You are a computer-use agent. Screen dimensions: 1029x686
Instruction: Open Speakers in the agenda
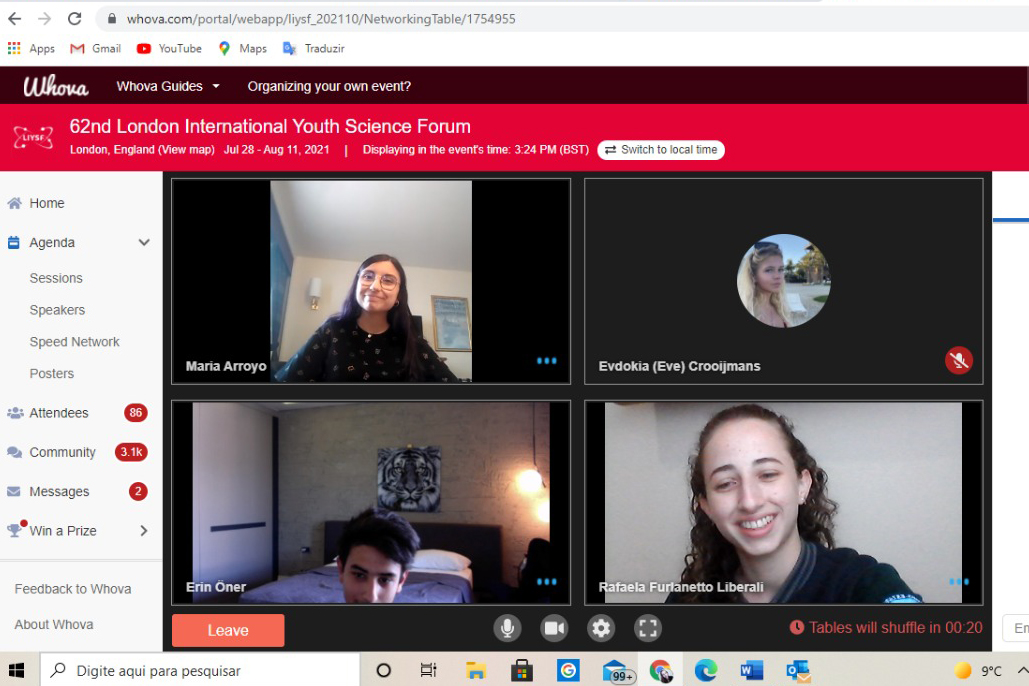pos(57,310)
